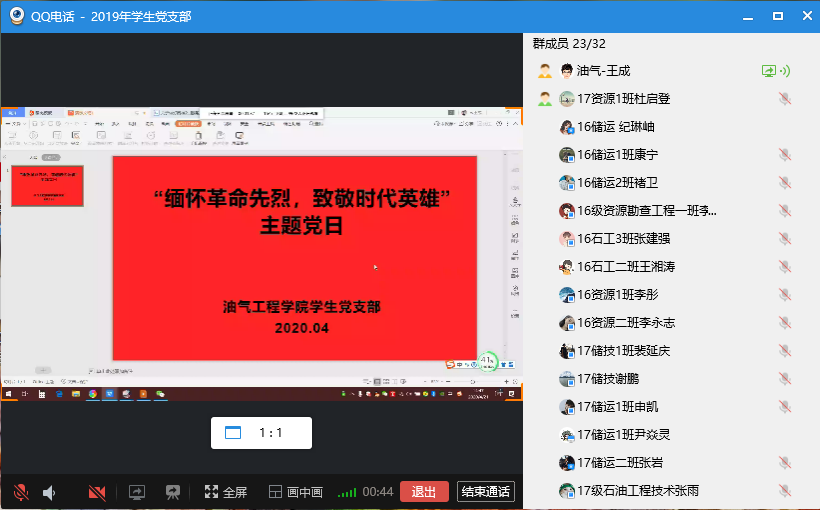This screenshot has width=820, height=510.
Task: Click the screen share icon in bottom toolbar
Action: click(137, 492)
